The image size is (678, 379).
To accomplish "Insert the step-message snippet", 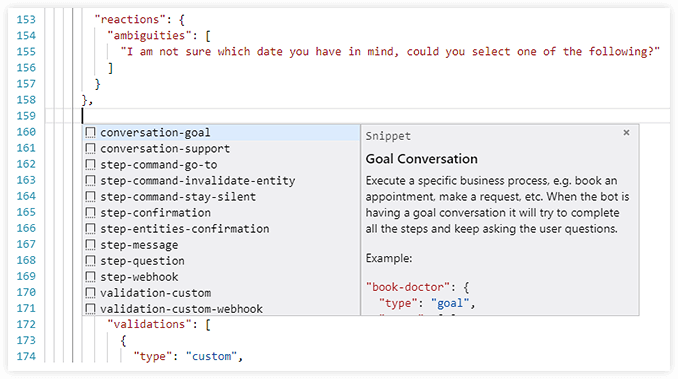I will (x=221, y=245).
